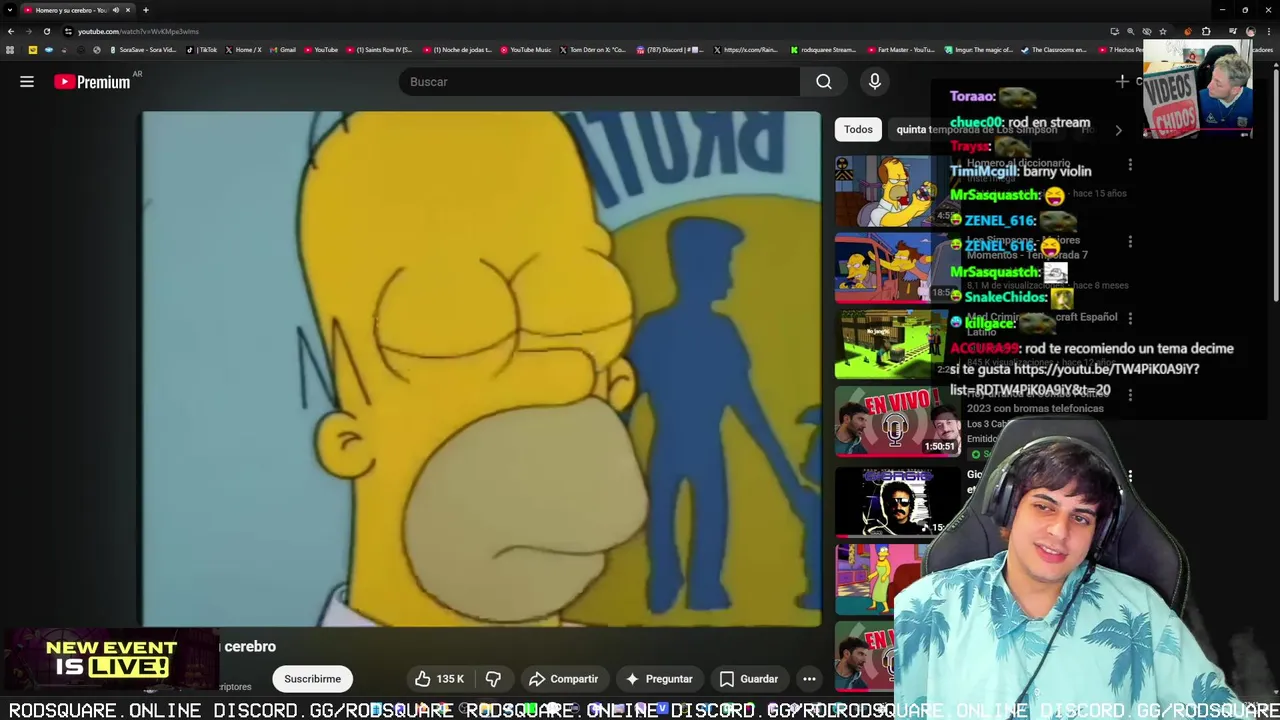Image resolution: width=1280 pixels, height=720 pixels.
Task: Open the browser three-dot menu
Action: click(1270, 31)
